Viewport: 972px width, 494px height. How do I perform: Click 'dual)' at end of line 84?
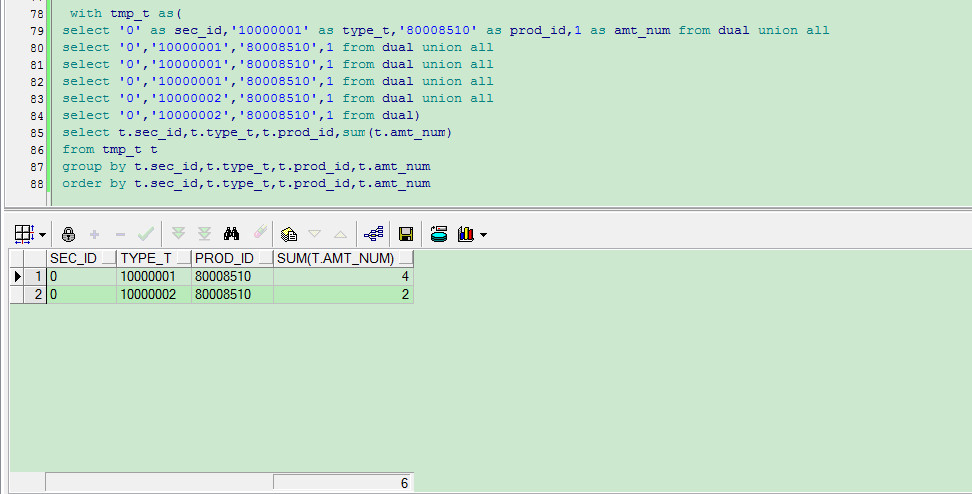pos(402,115)
